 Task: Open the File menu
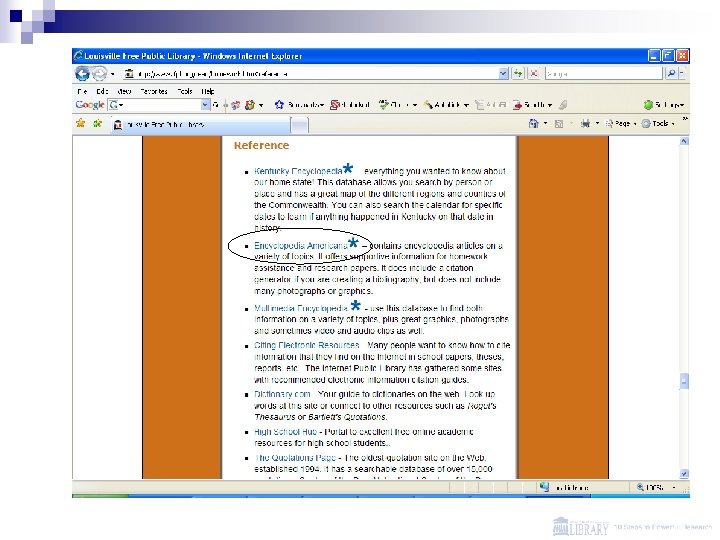[x=83, y=91]
